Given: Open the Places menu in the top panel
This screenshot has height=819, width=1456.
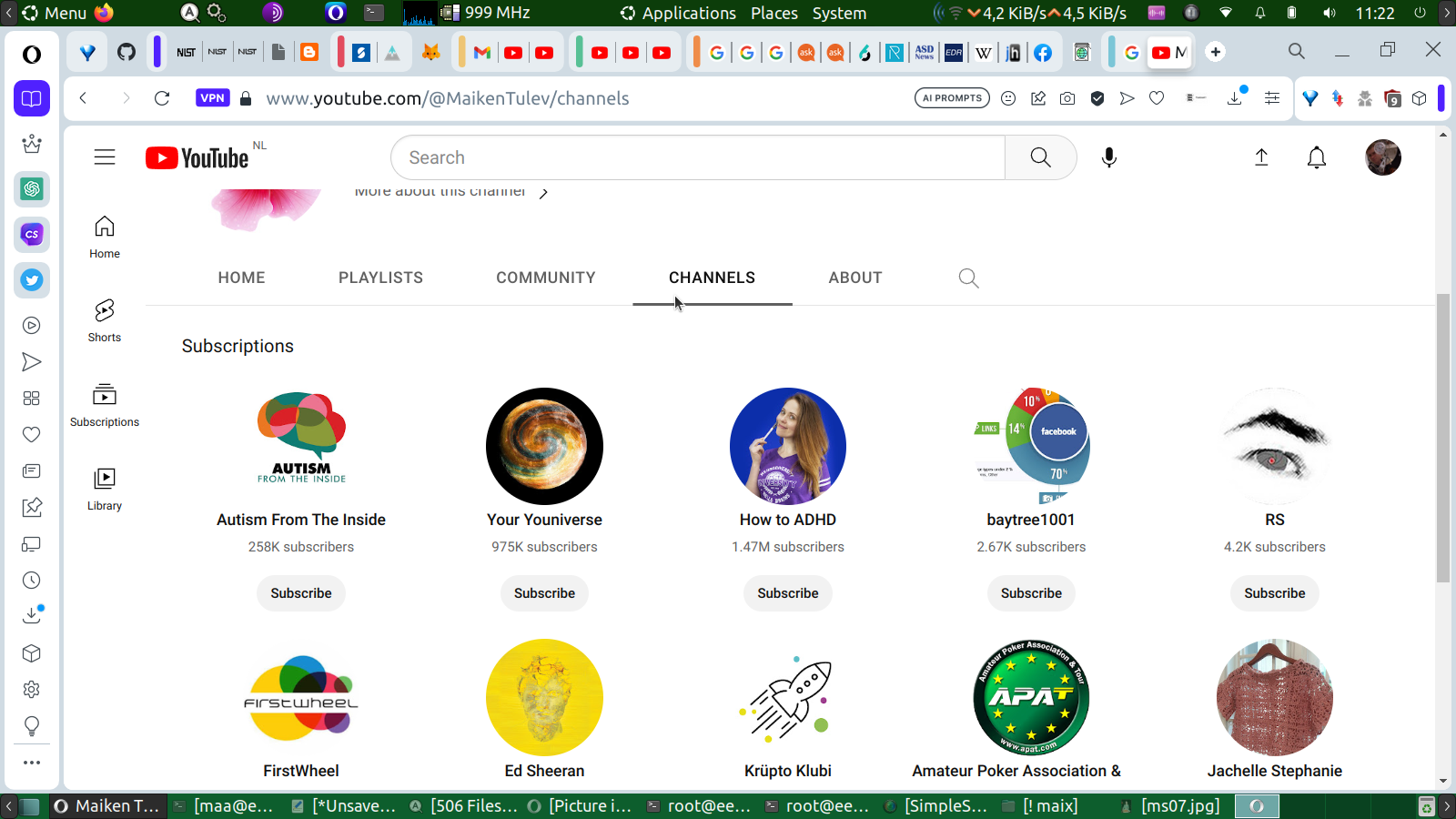Looking at the screenshot, I should tap(774, 13).
